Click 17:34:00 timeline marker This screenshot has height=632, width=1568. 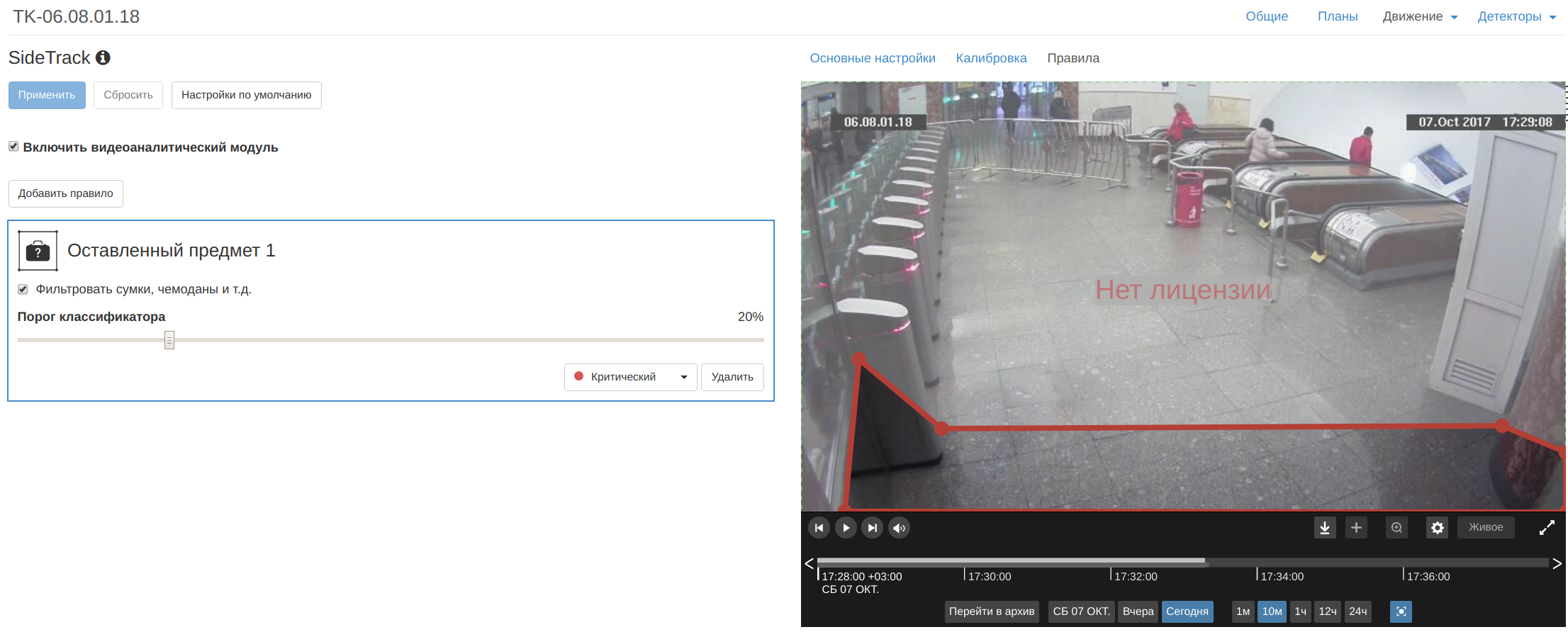coord(1281,576)
